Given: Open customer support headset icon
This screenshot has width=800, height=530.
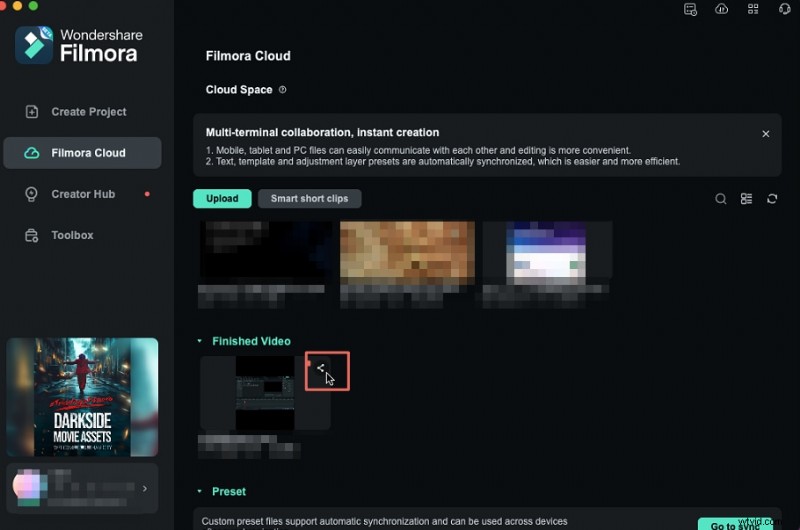Looking at the screenshot, I should click(785, 9).
